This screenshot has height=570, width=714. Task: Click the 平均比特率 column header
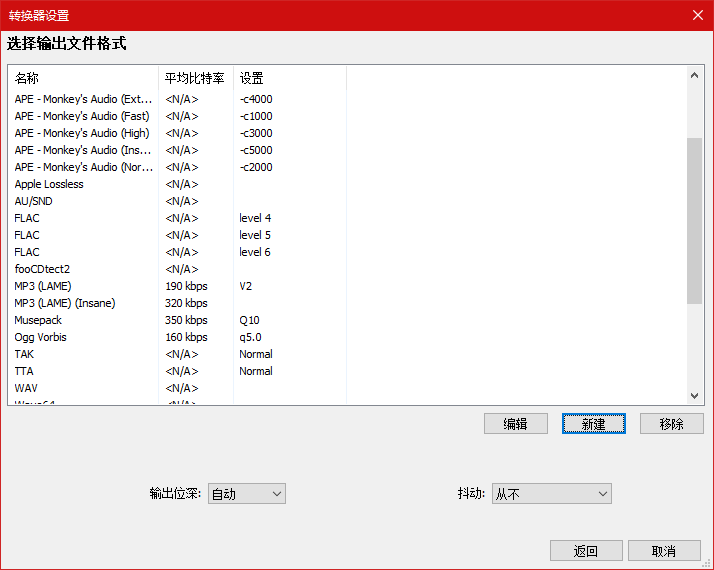195,78
